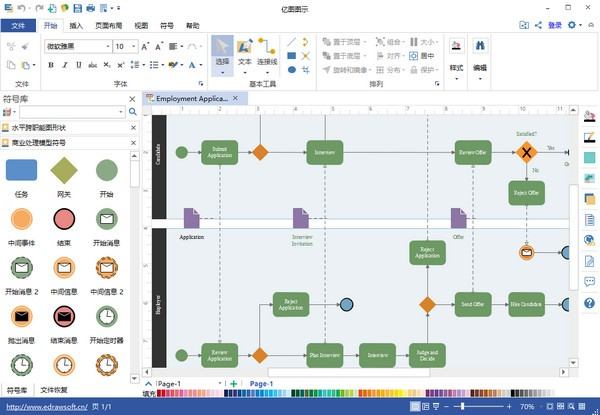The image size is (600, 415).
Task: Toggle bold text formatting
Action: coord(50,66)
